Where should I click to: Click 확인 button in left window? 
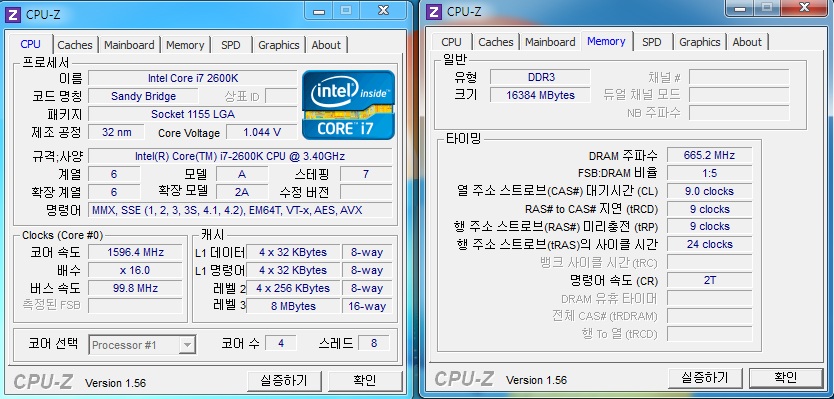pyautogui.click(x=365, y=381)
